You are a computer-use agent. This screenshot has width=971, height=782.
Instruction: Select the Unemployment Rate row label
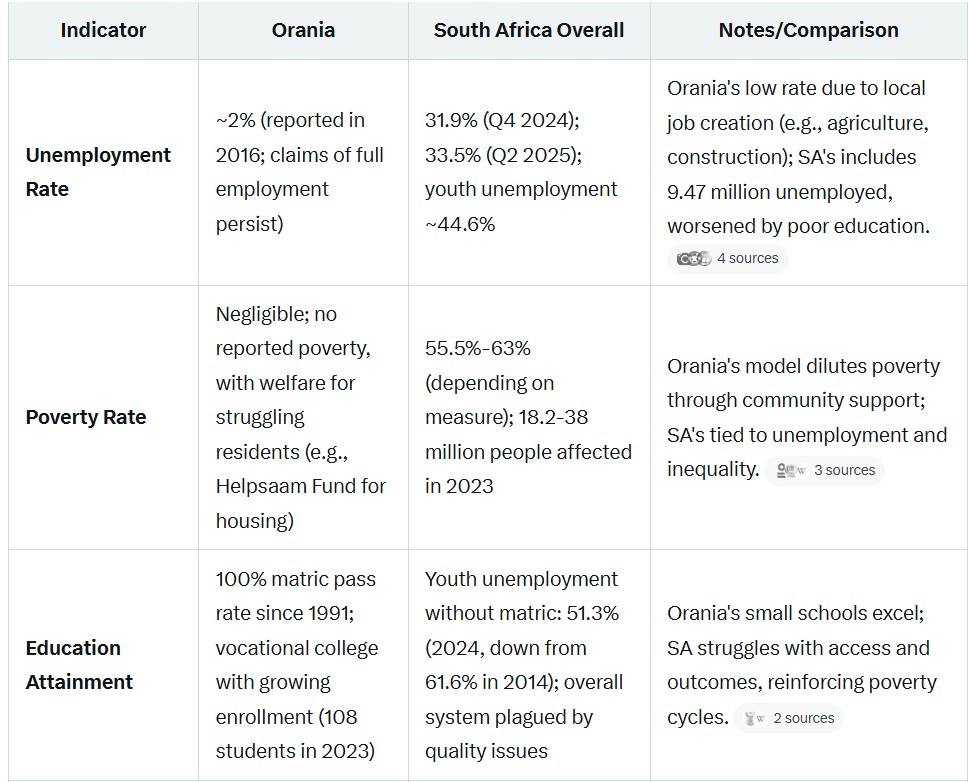click(x=98, y=172)
